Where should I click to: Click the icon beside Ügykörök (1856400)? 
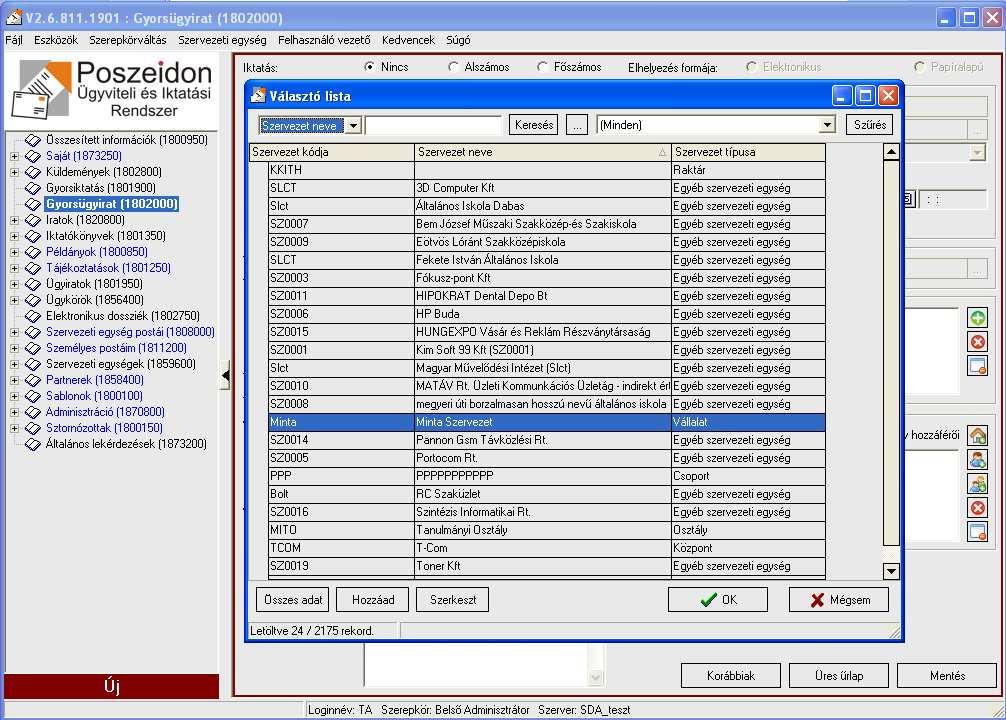(33, 300)
